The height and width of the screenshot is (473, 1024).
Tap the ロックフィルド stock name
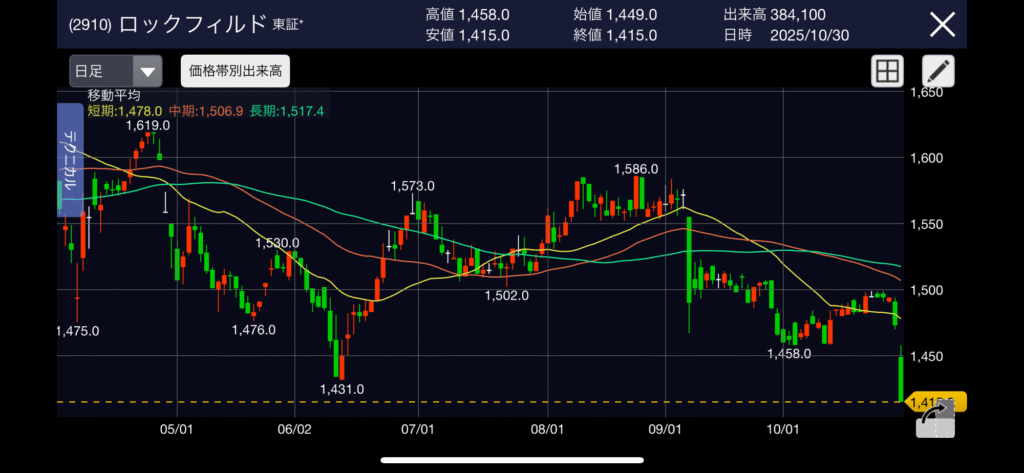(x=193, y=25)
